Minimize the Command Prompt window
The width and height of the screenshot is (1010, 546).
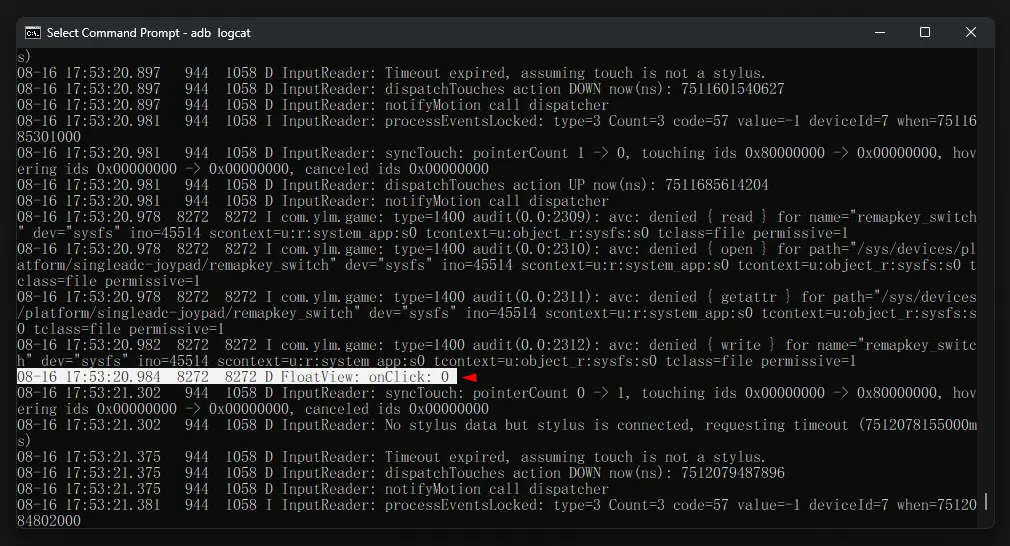click(879, 32)
